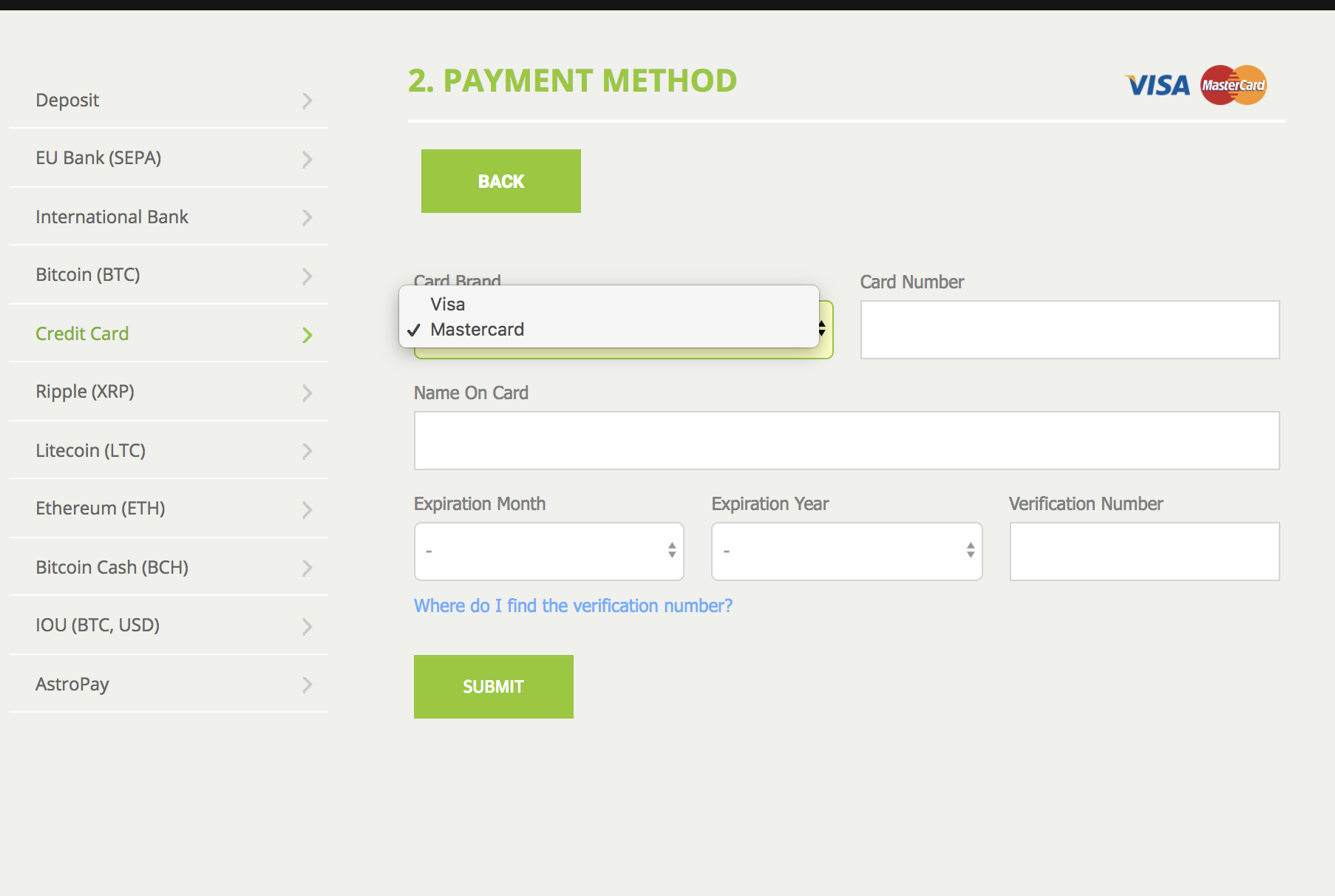The height and width of the screenshot is (896, 1335).
Task: Click the '2. PAYMENT METHOD' heading
Action: 572,81
